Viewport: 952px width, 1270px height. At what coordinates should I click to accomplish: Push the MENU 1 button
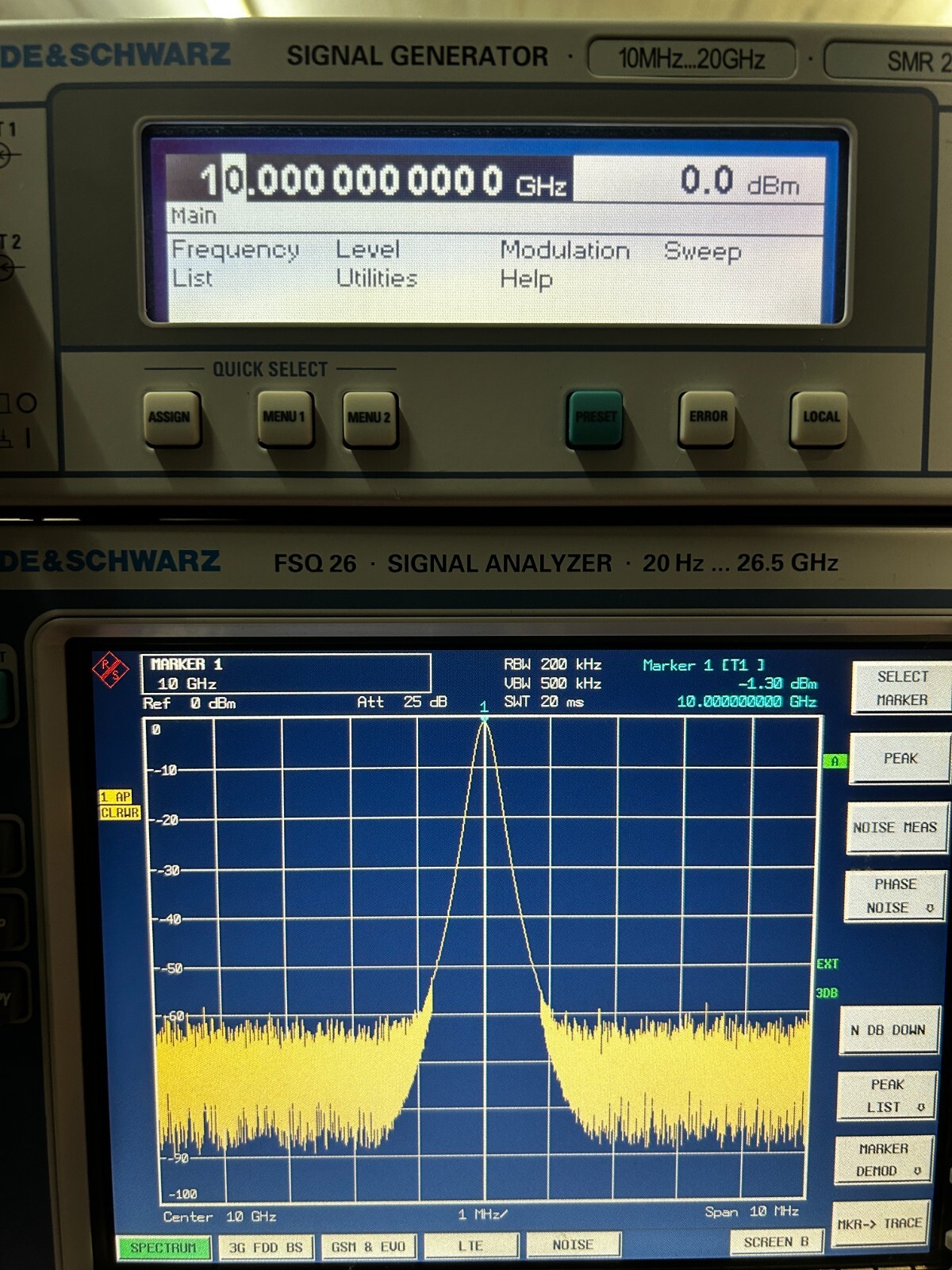point(284,417)
